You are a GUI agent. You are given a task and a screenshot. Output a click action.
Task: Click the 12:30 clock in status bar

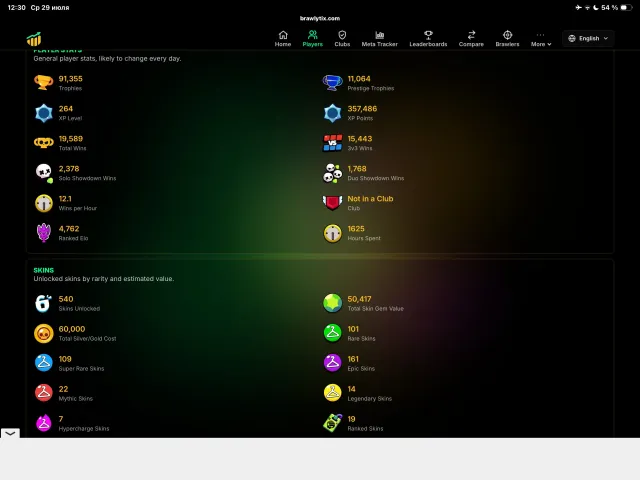pos(16,7)
